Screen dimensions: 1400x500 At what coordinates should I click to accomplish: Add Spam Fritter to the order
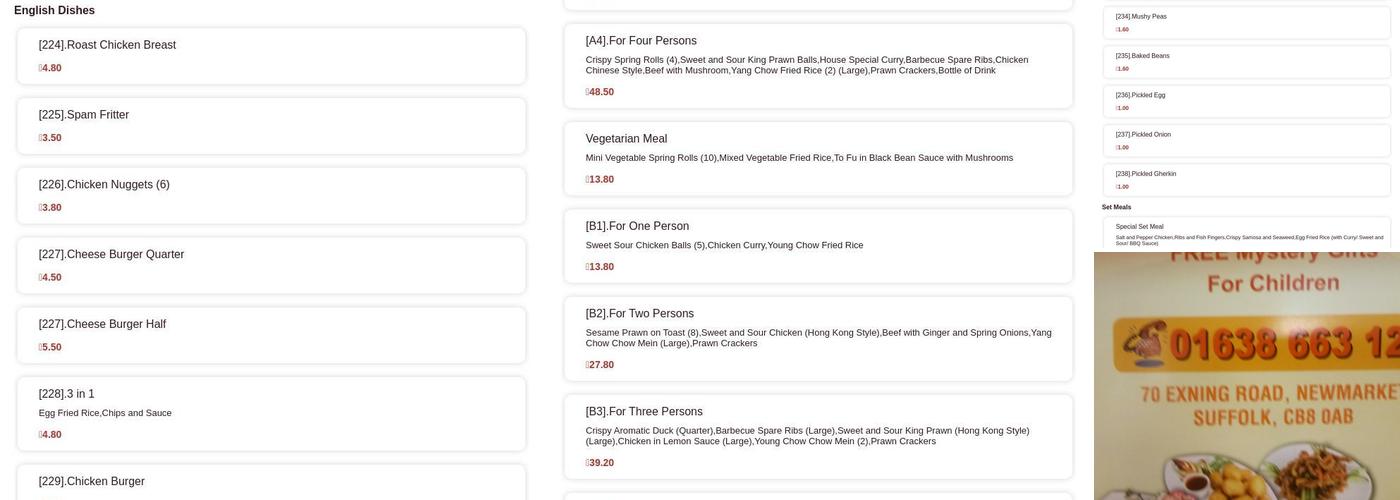click(271, 126)
